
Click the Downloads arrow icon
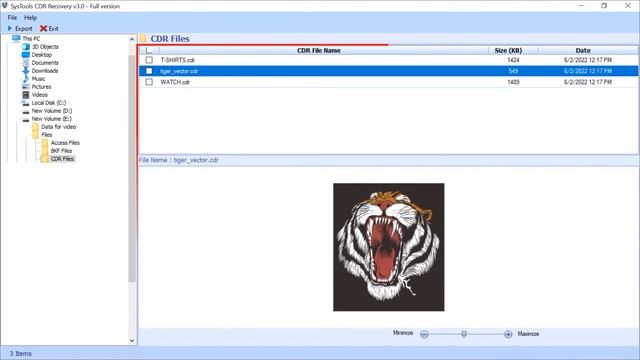coord(26,71)
